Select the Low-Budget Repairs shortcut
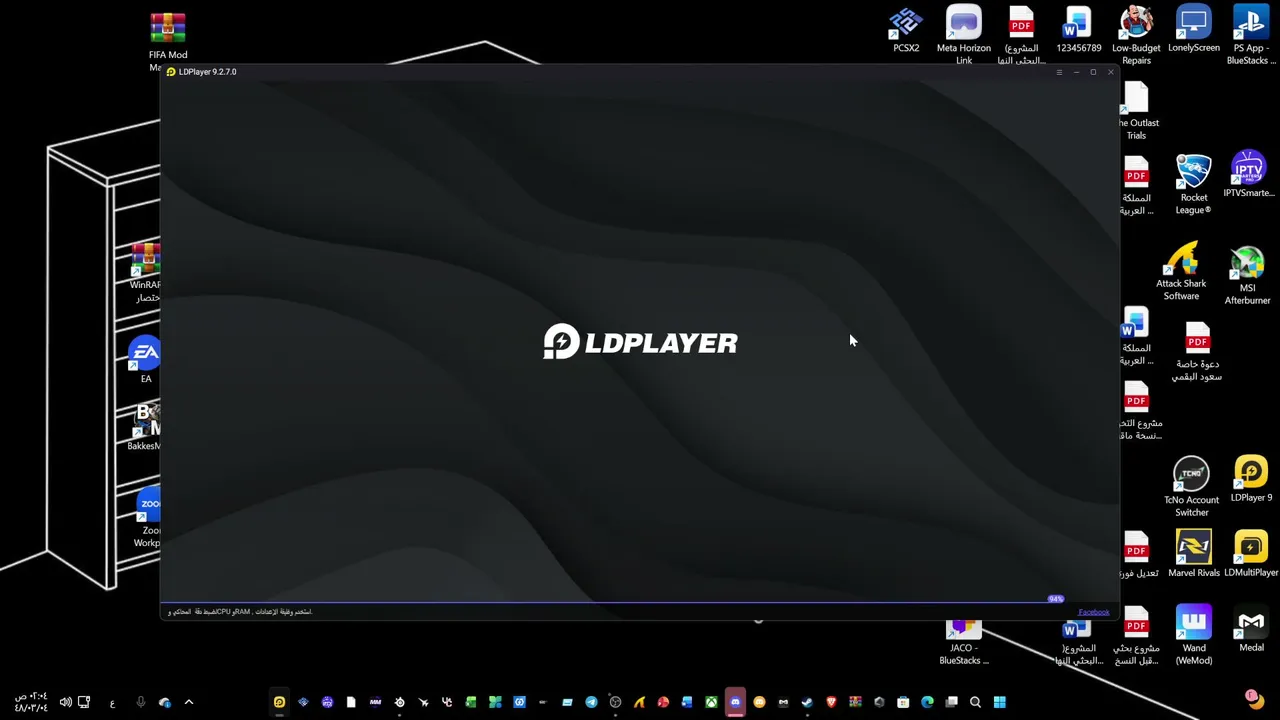The width and height of the screenshot is (1280, 720). 1136,36
